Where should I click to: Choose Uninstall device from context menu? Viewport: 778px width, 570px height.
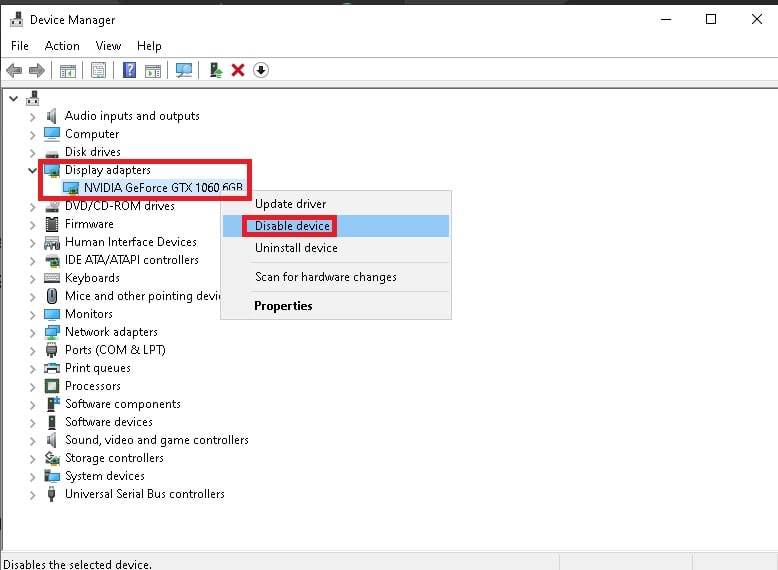tap(336, 248)
